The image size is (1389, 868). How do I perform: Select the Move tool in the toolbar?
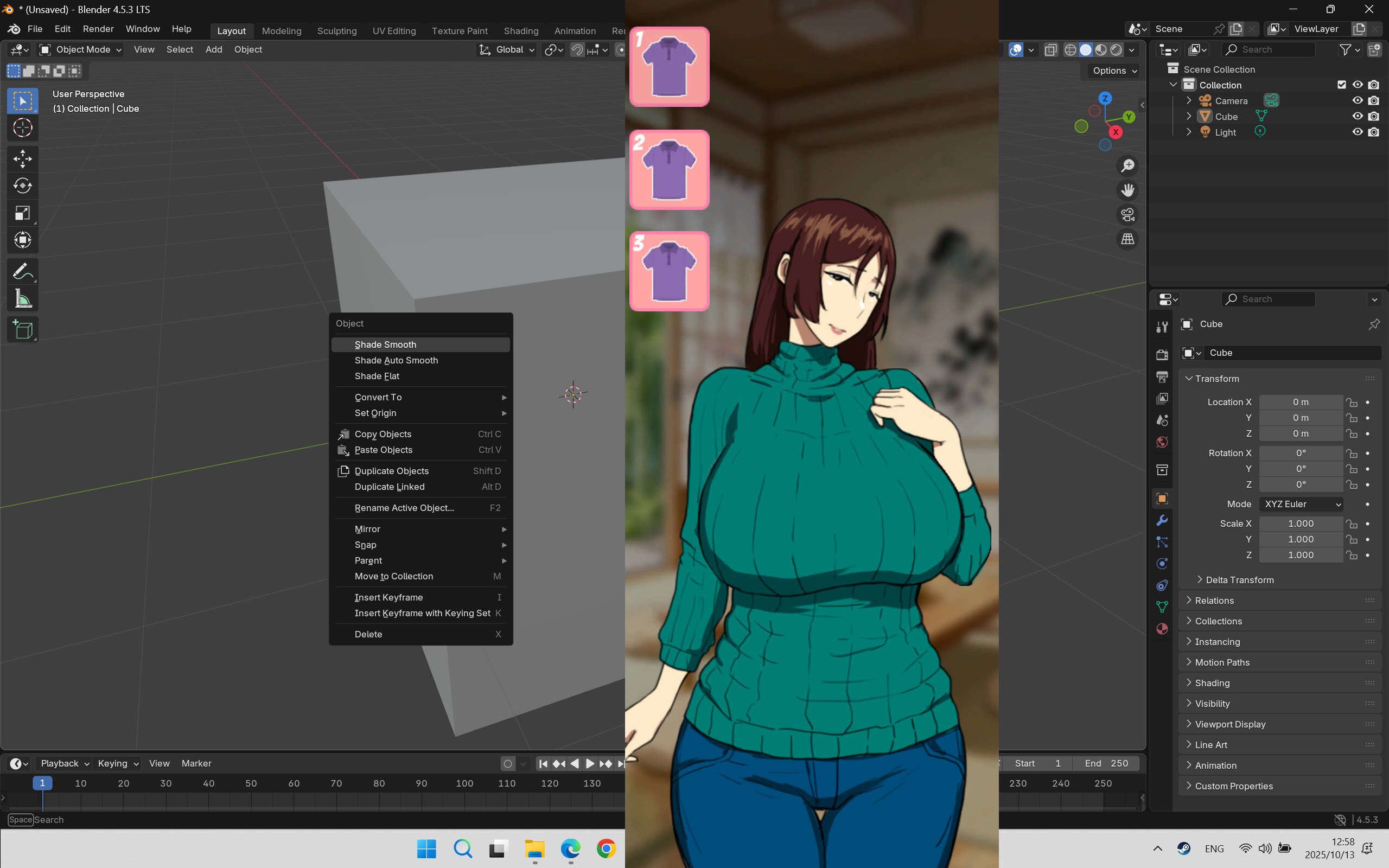click(22, 159)
